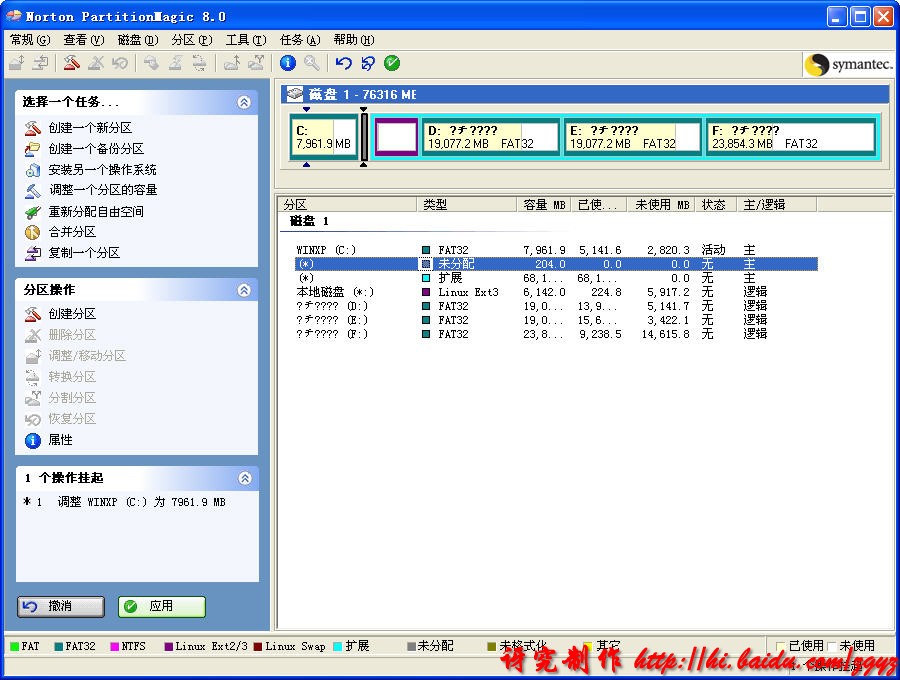900x680 pixels.
Task: Select the Linux Ext3 purple block in disk map
Action: (396, 137)
